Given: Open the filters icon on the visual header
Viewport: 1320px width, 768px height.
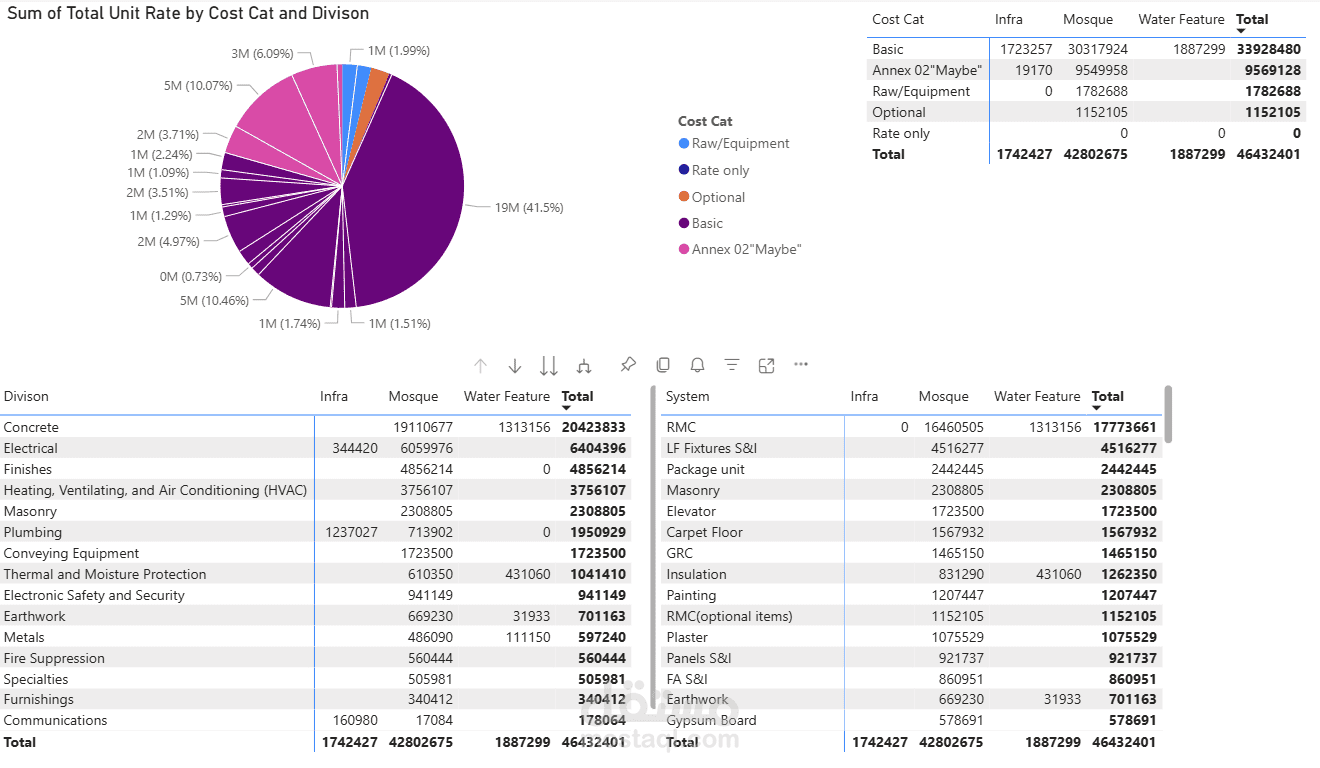Looking at the screenshot, I should click(x=731, y=365).
